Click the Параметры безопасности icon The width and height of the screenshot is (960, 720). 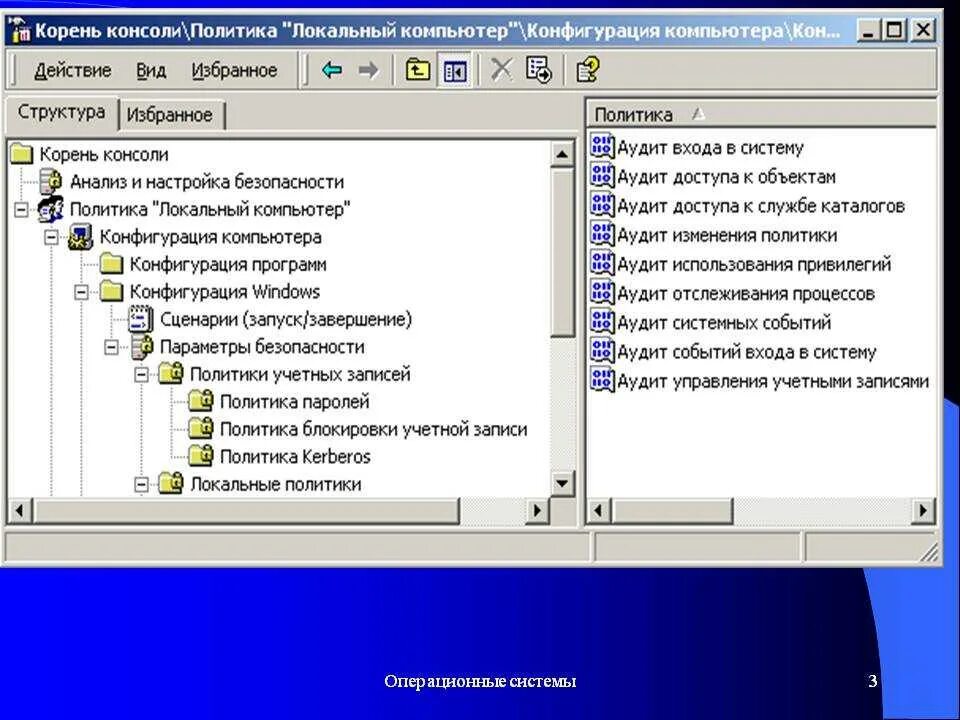coord(142,347)
